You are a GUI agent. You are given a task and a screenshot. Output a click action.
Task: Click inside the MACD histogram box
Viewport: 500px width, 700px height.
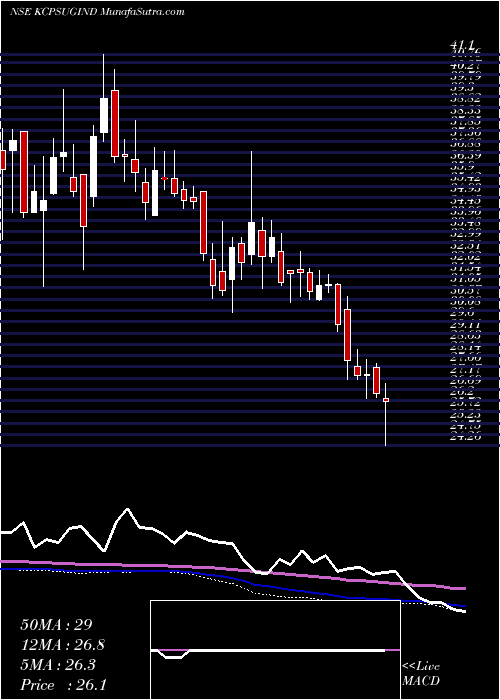275,650
